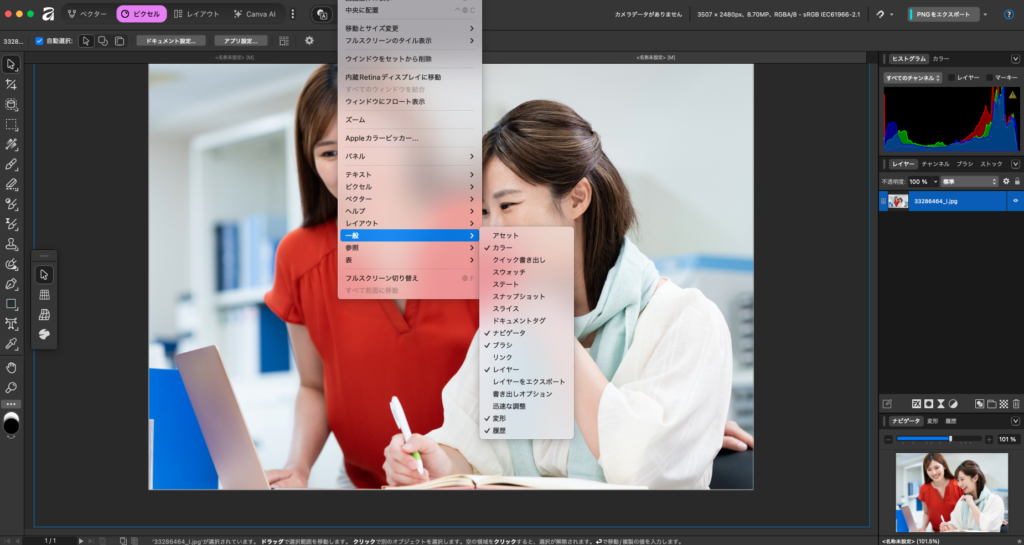
Task: Toggle the 自動選択 checkbox
Action: [x=39, y=41]
